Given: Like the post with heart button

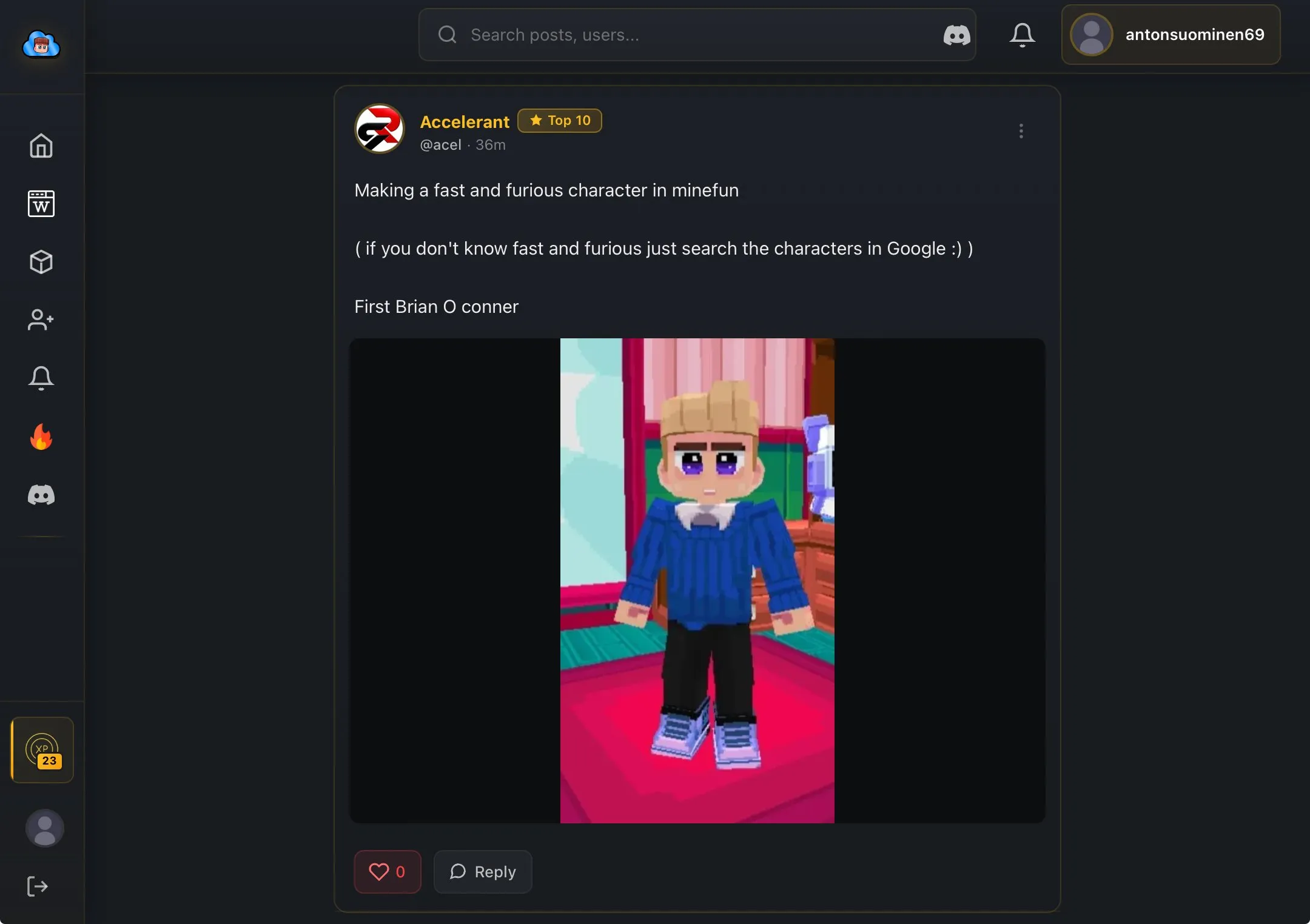Looking at the screenshot, I should tap(388, 872).
